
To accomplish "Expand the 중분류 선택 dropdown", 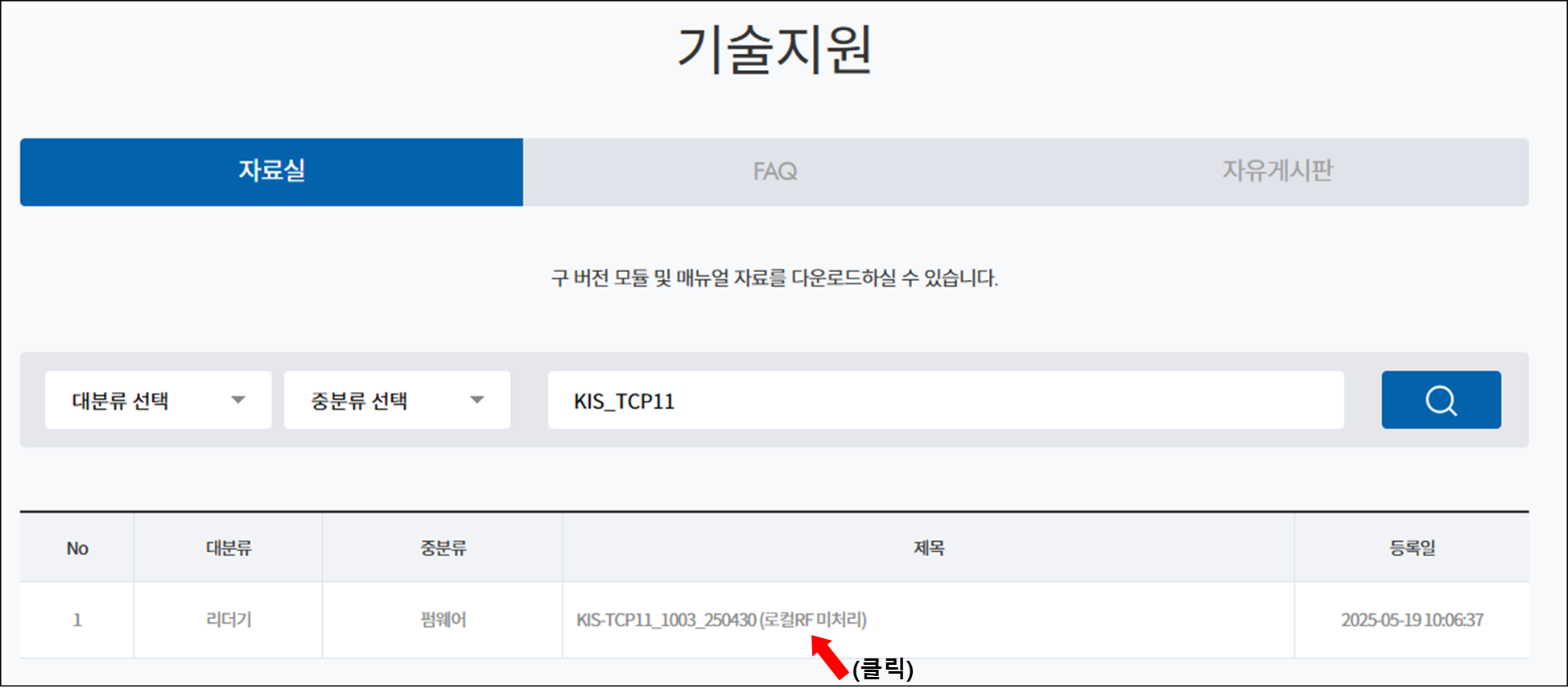I will [397, 400].
